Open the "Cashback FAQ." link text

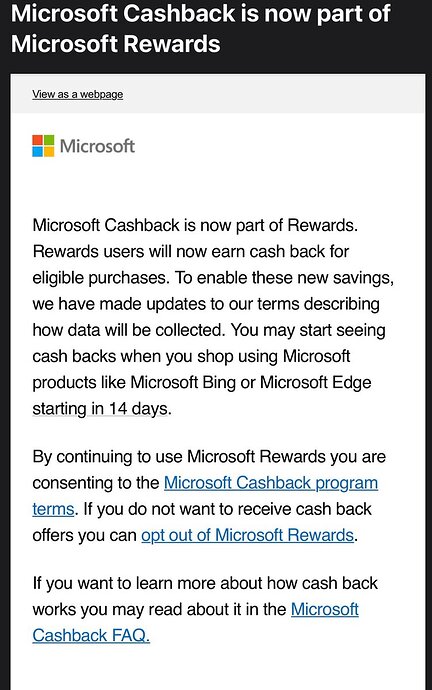pyautogui.click(x=91, y=635)
